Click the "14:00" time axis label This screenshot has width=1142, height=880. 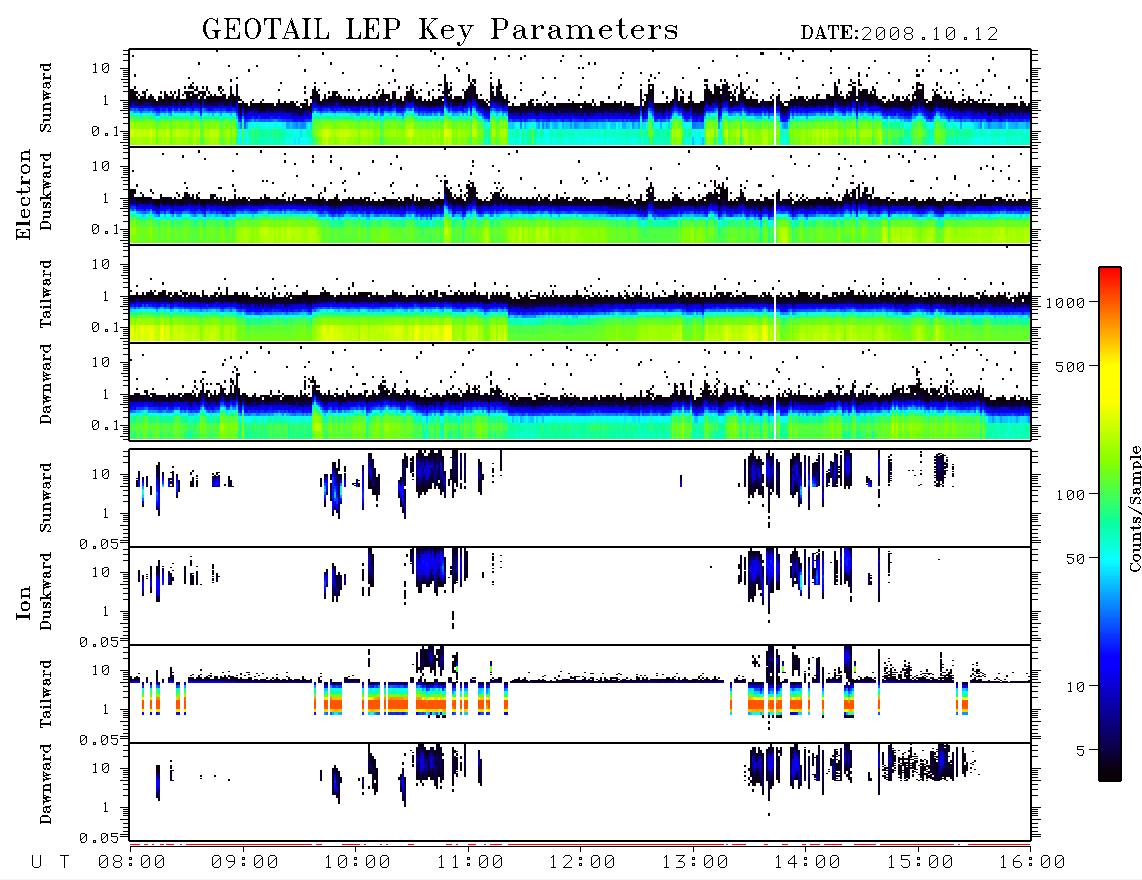point(807,862)
